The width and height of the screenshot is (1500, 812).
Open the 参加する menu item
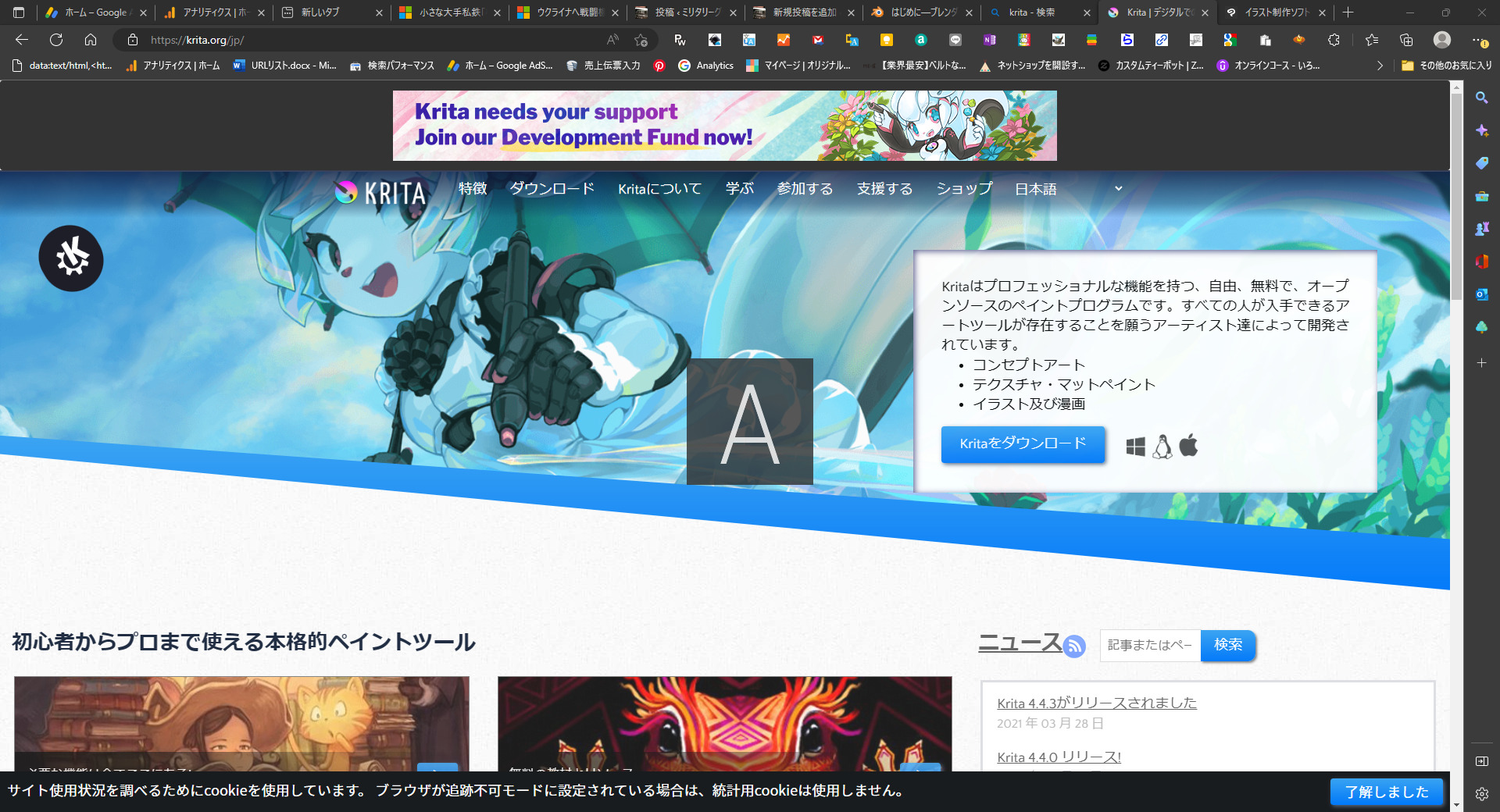(x=805, y=189)
